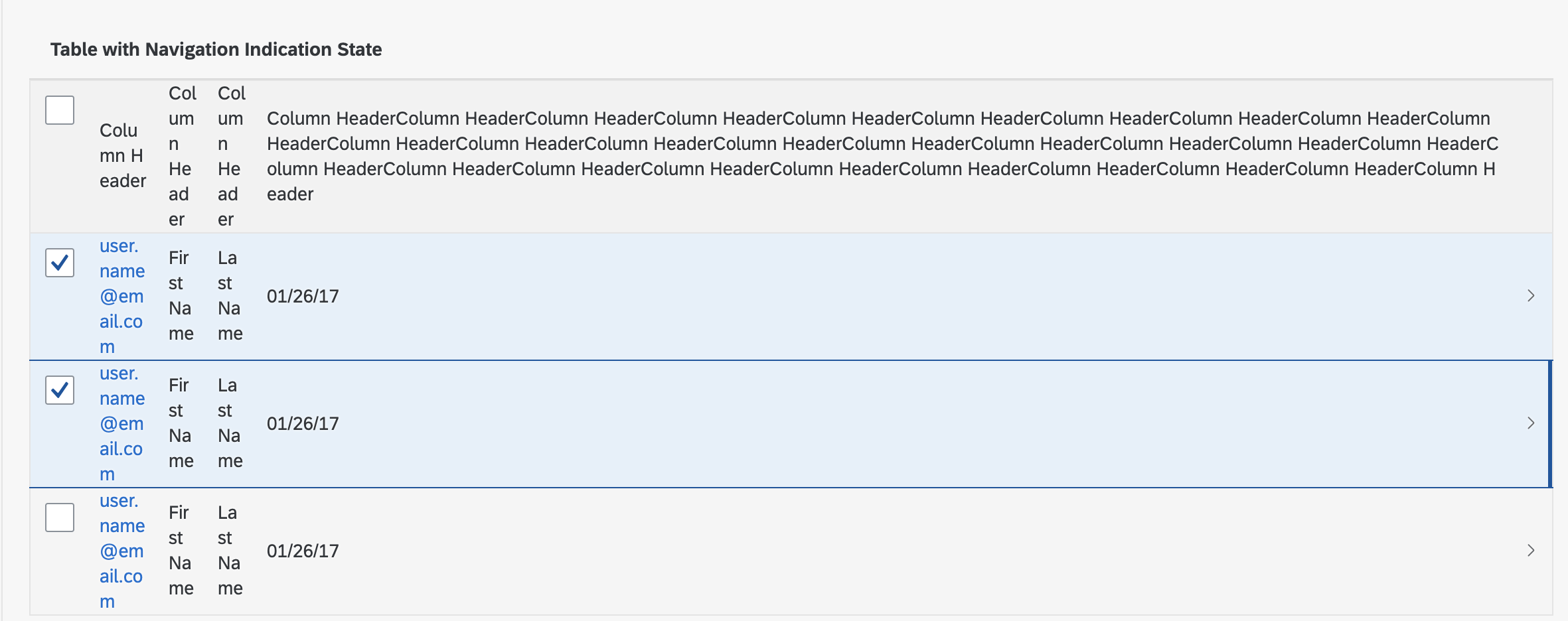Click the 01/26/17 date in third row
Viewport: 1568px width, 621px height.
tap(303, 551)
